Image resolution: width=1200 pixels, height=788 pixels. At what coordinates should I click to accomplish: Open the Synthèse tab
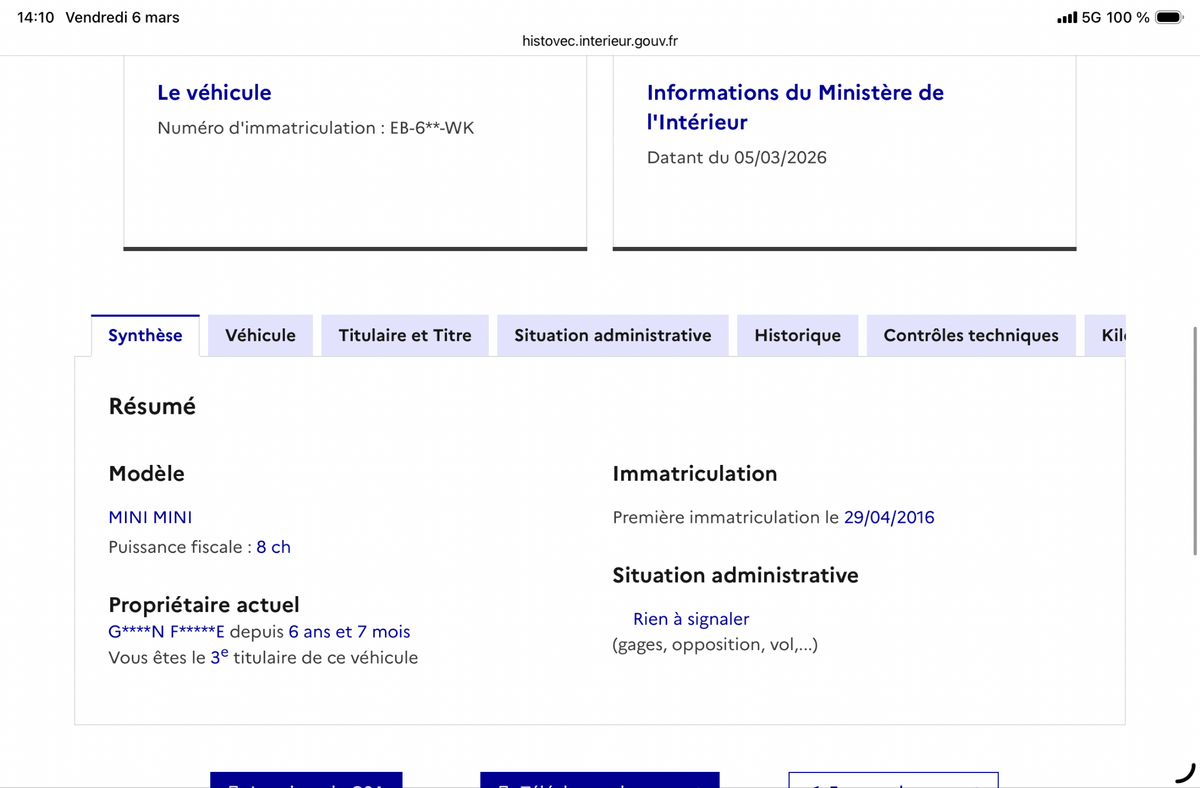[145, 336]
